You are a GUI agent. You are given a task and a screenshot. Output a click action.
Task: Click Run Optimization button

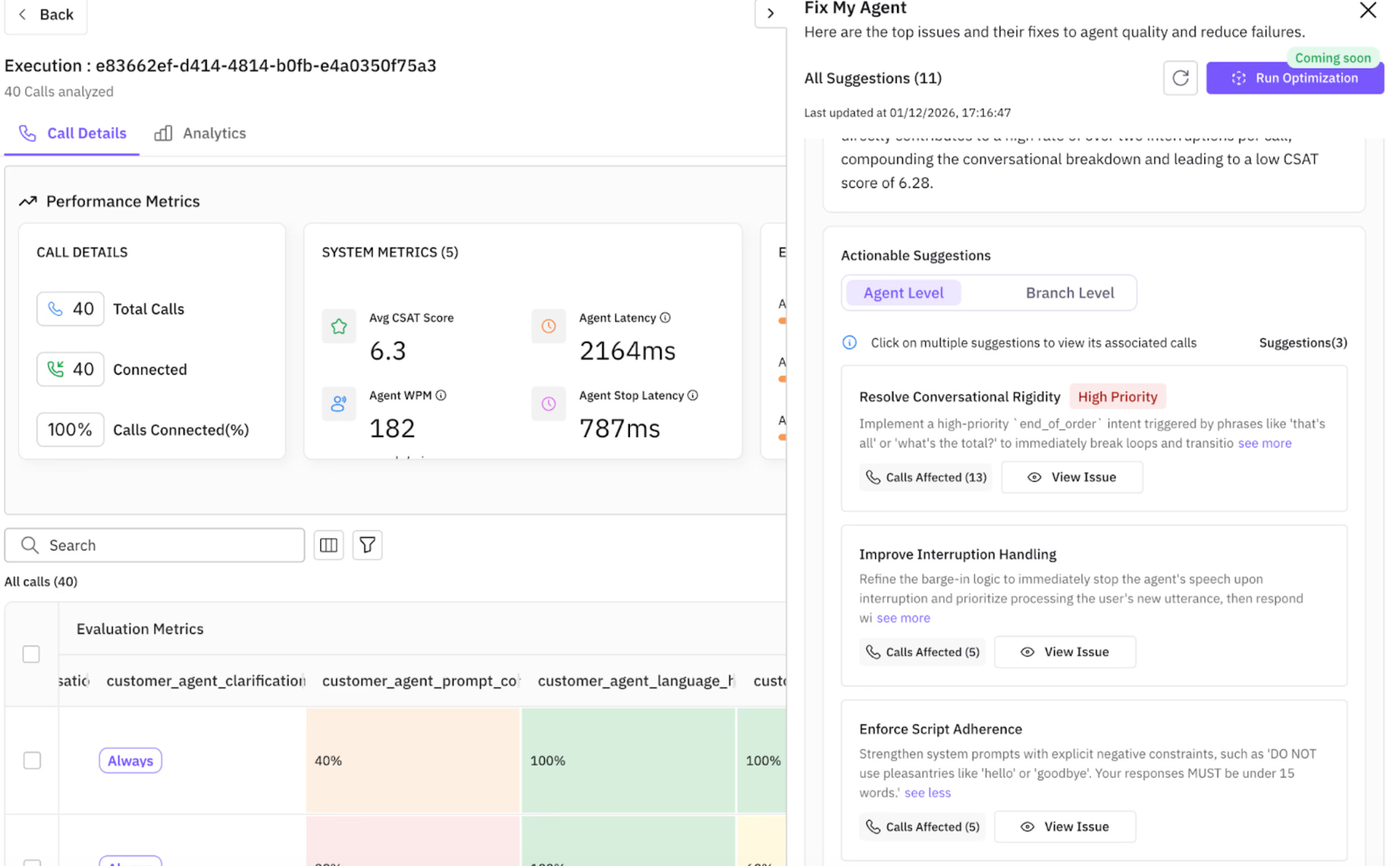tap(1295, 78)
